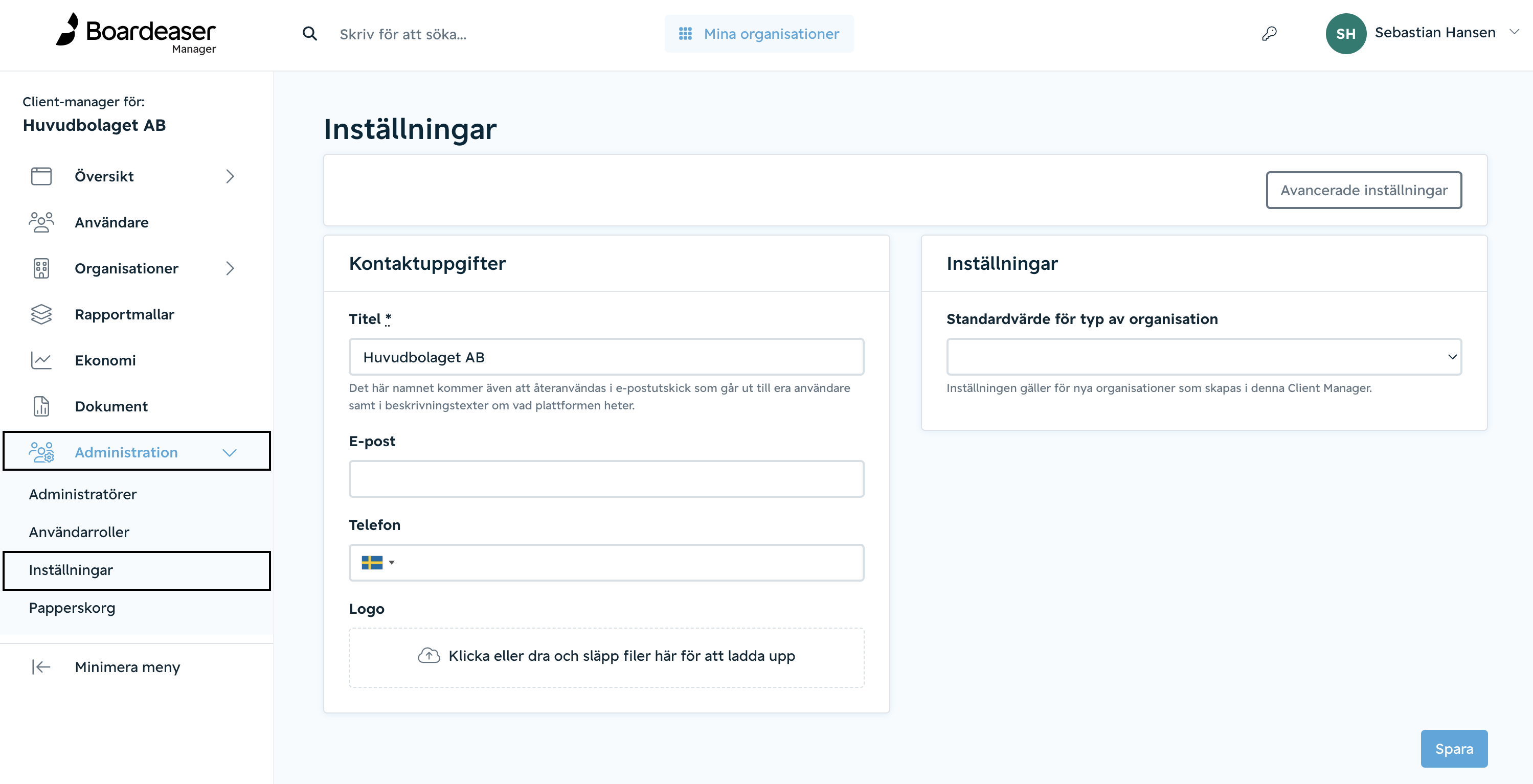
Task: Open the phone country flag selector
Action: coord(378,562)
